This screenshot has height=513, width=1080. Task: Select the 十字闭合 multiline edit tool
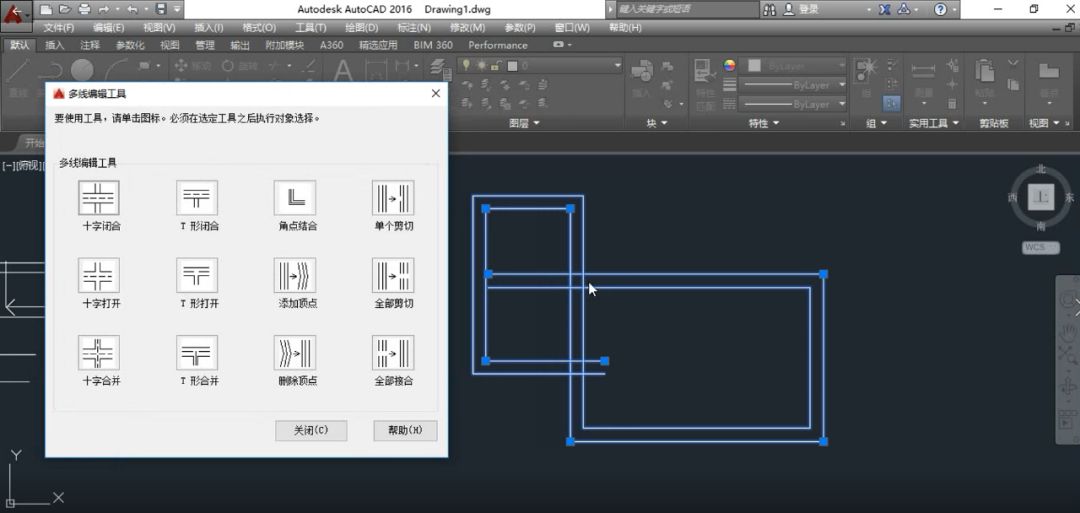coord(99,198)
